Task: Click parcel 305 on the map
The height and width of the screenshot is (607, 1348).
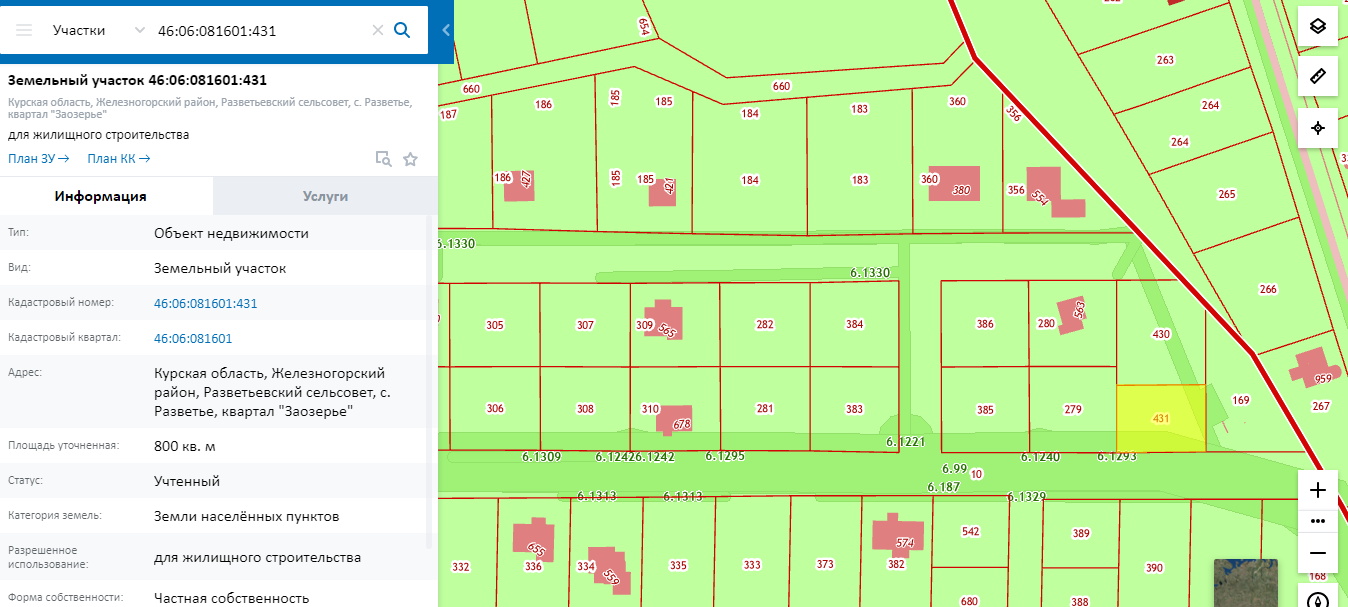Action: tap(495, 325)
